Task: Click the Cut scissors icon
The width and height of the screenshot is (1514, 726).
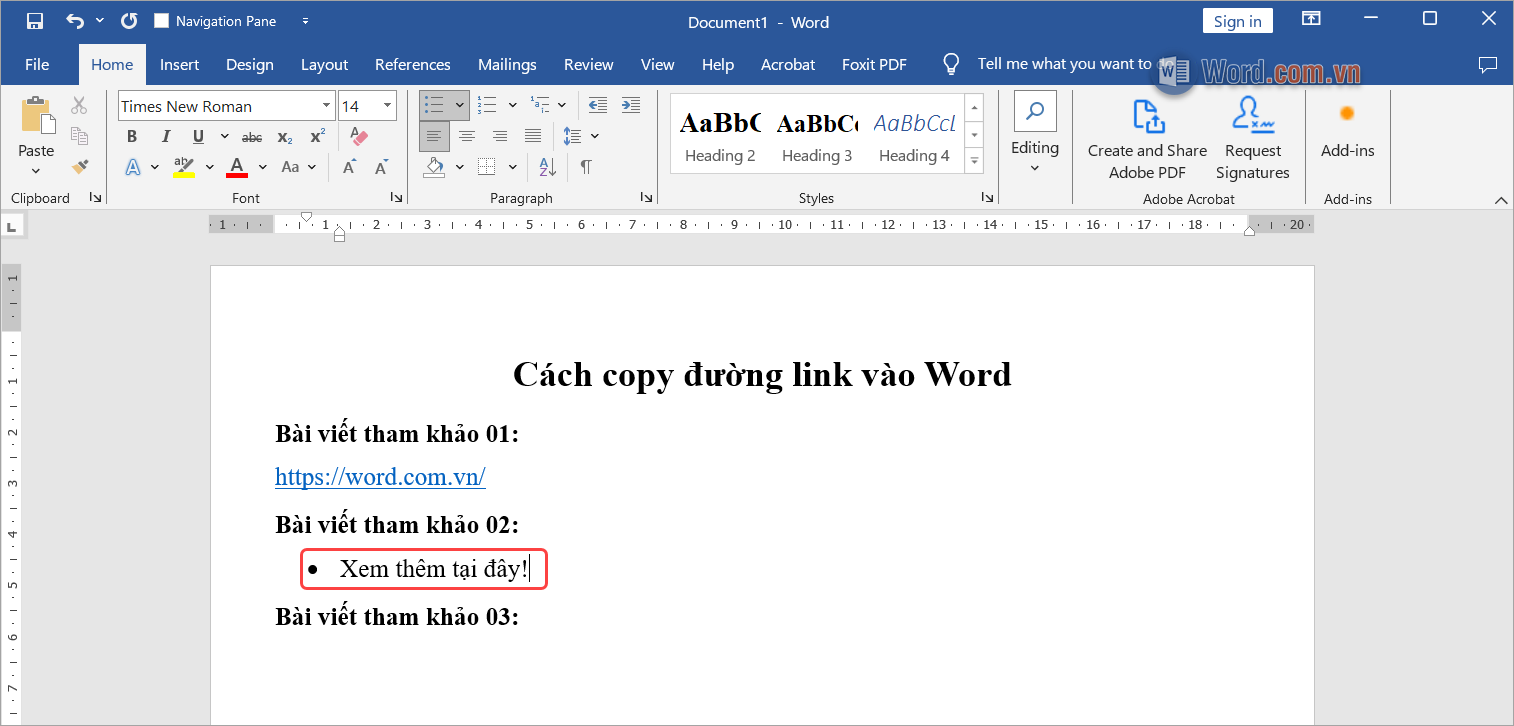Action: tap(79, 105)
